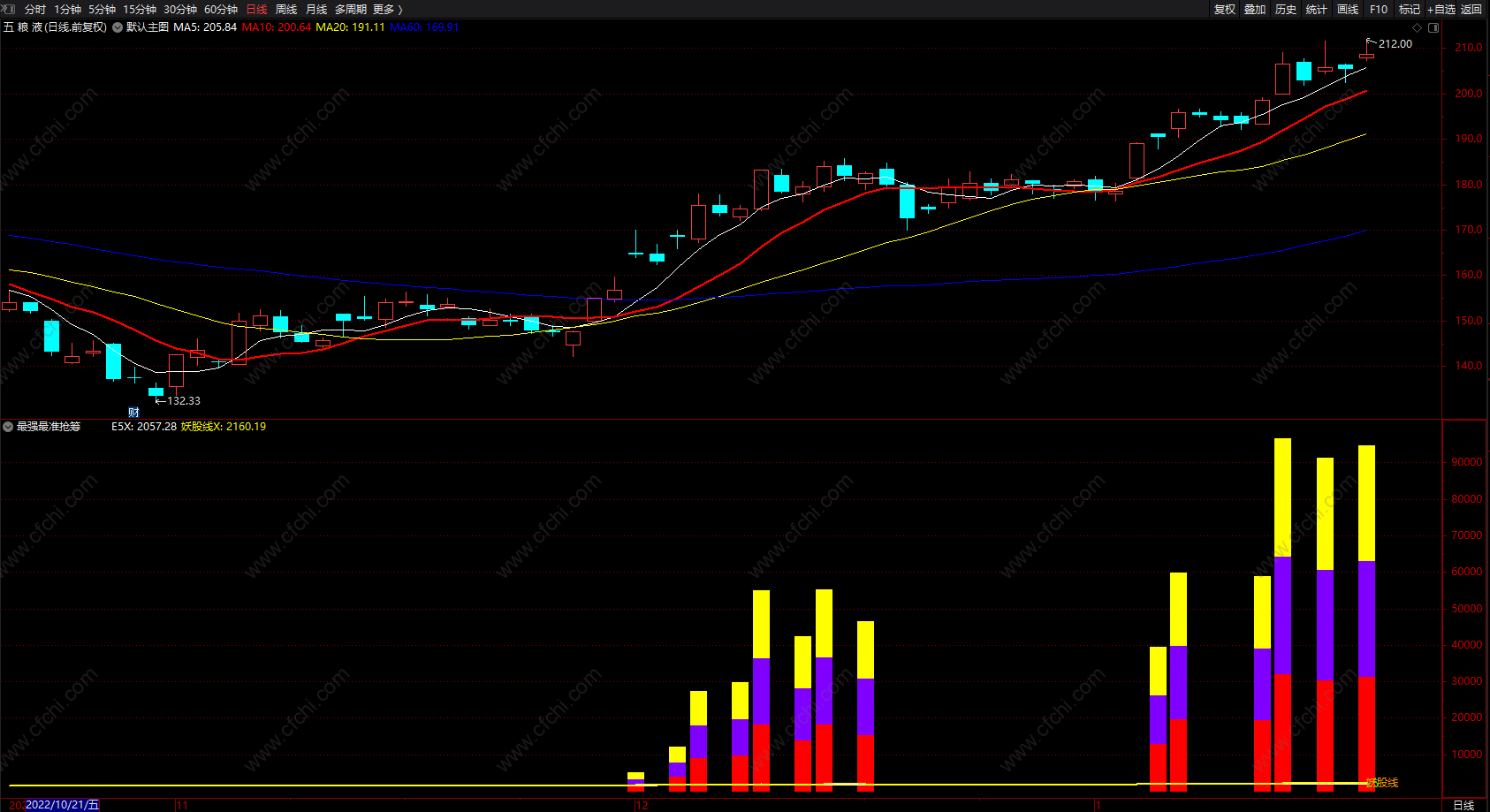Click the 叠加 overlay button
Viewport: 1490px width, 812px height.
click(1255, 9)
